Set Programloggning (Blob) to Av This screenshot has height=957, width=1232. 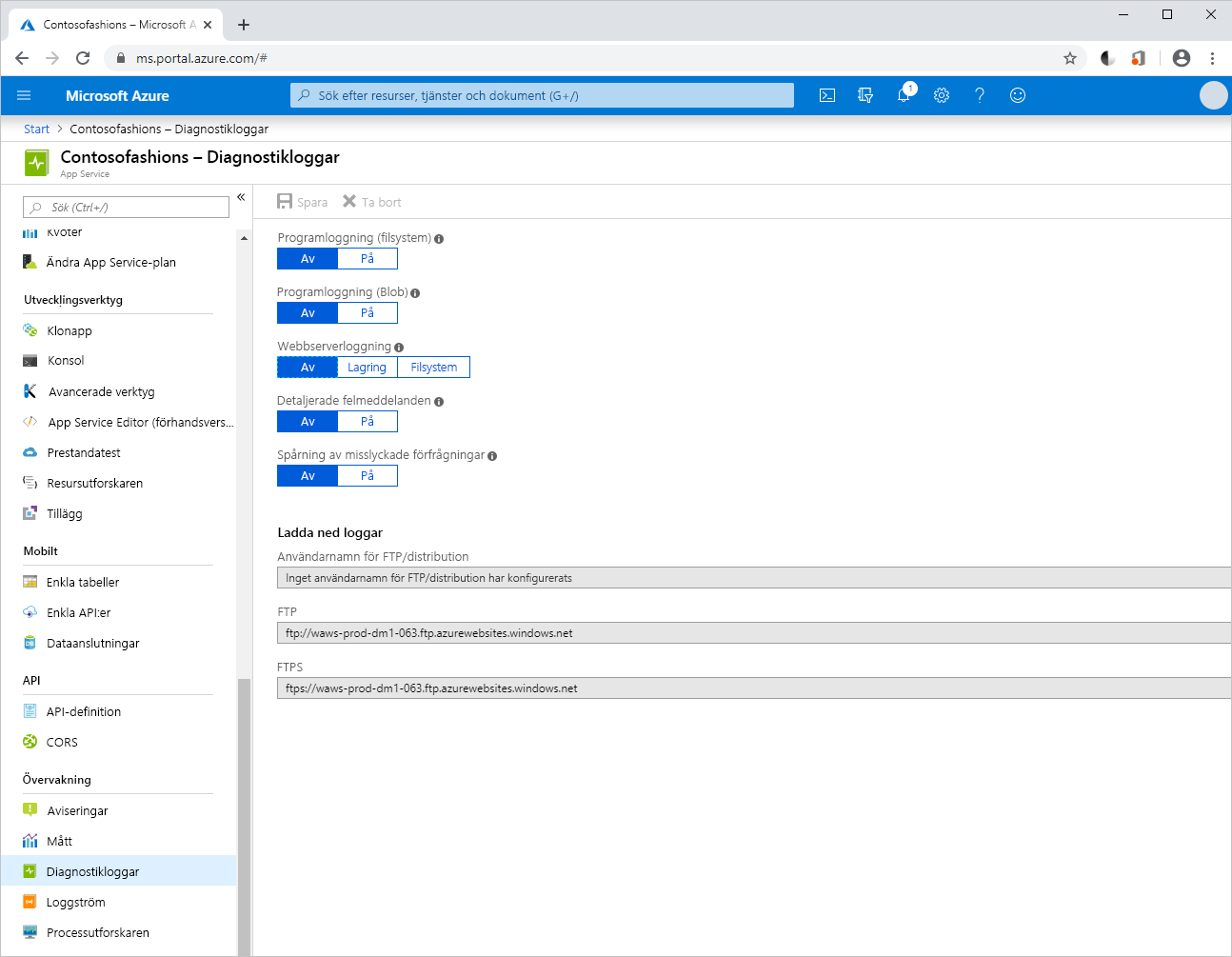[x=308, y=313]
